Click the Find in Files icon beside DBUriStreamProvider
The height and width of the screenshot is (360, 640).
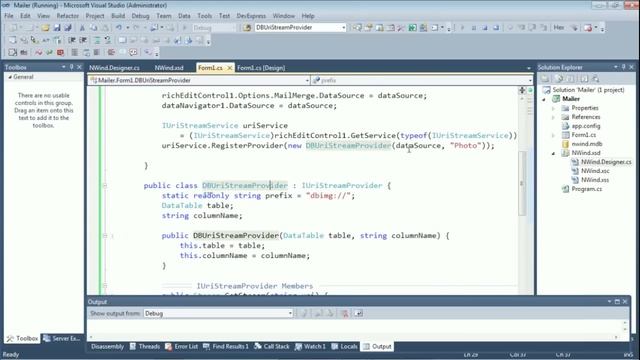247,28
